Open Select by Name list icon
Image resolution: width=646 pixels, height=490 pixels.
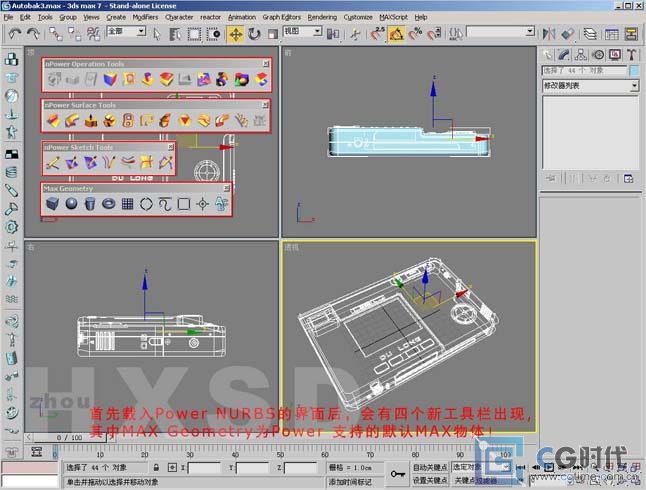[175, 34]
